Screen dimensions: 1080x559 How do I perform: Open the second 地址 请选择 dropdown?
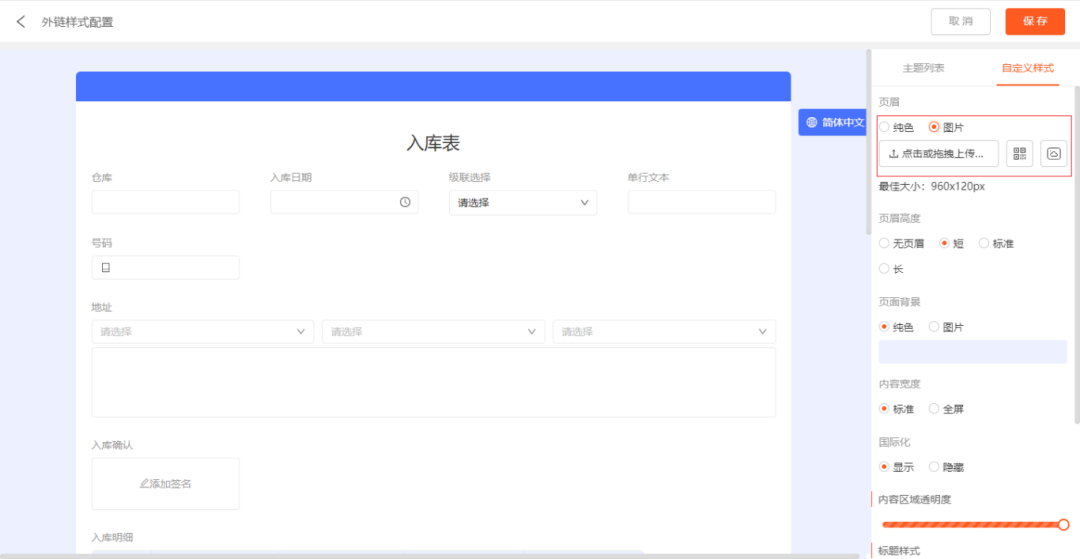pos(433,331)
